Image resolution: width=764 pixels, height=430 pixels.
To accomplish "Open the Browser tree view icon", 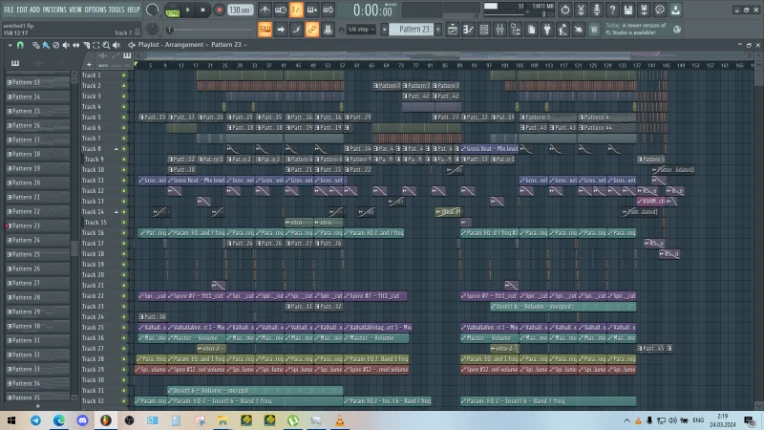I will tap(516, 30).
